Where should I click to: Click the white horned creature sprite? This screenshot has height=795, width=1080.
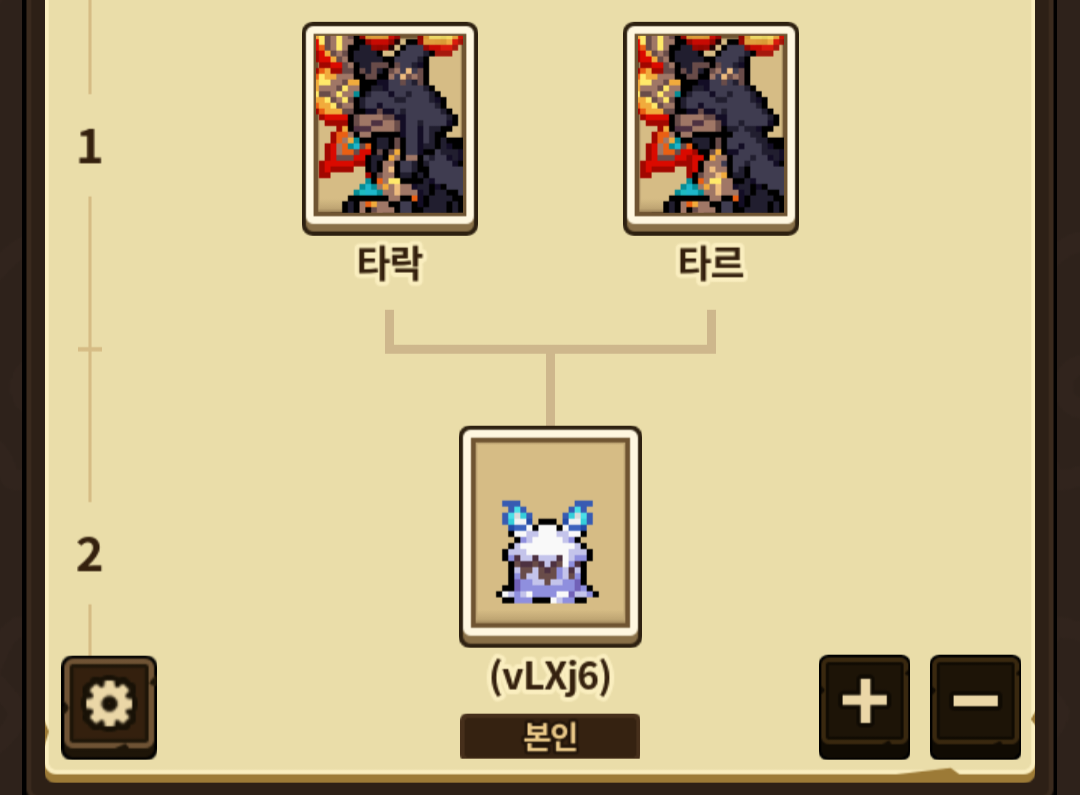click(x=548, y=553)
